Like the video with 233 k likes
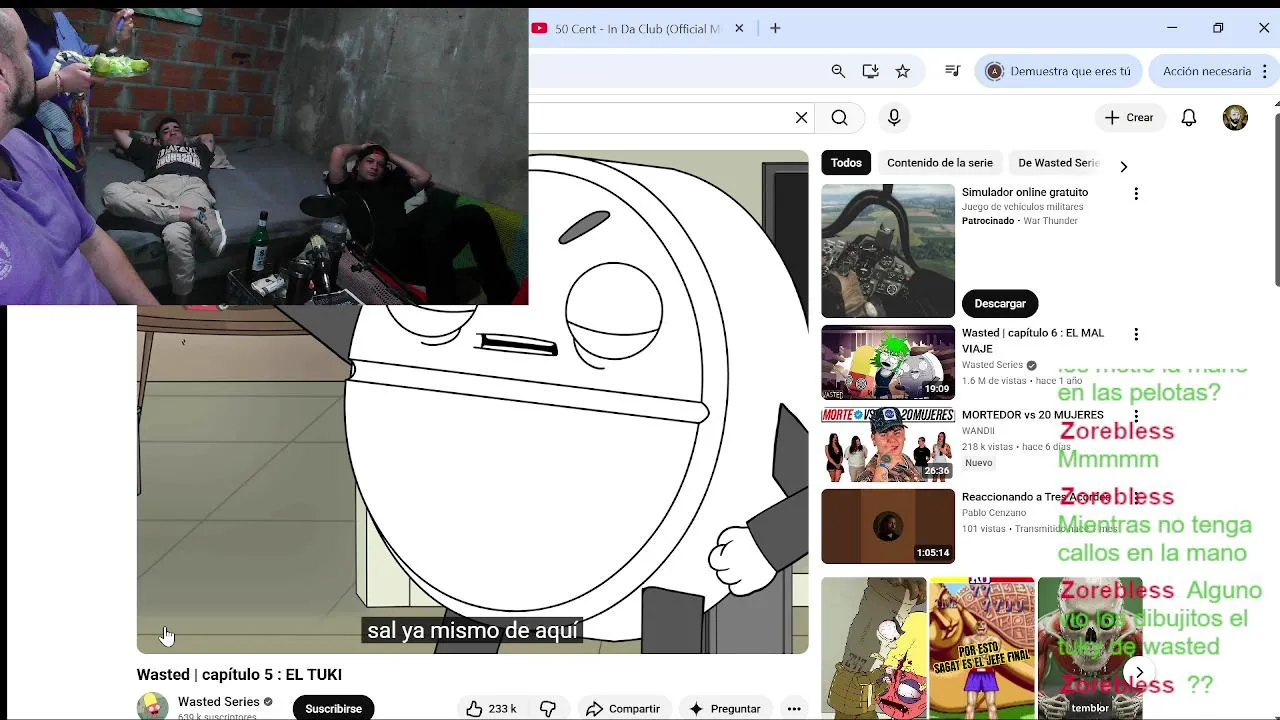 (x=493, y=708)
